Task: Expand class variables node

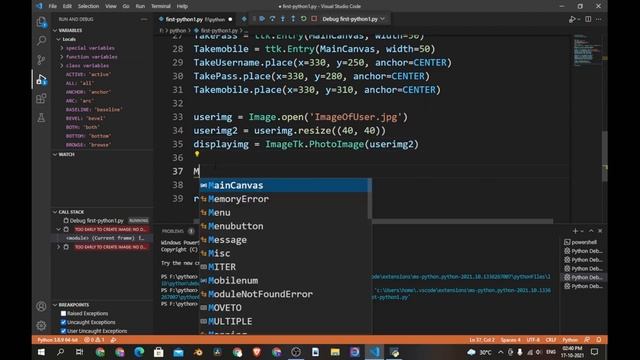Action: click(62, 66)
